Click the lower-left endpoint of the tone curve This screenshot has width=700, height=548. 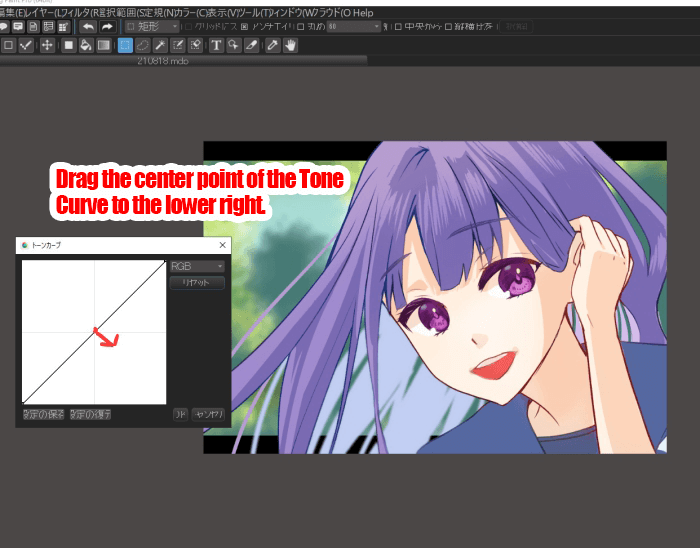click(23, 403)
